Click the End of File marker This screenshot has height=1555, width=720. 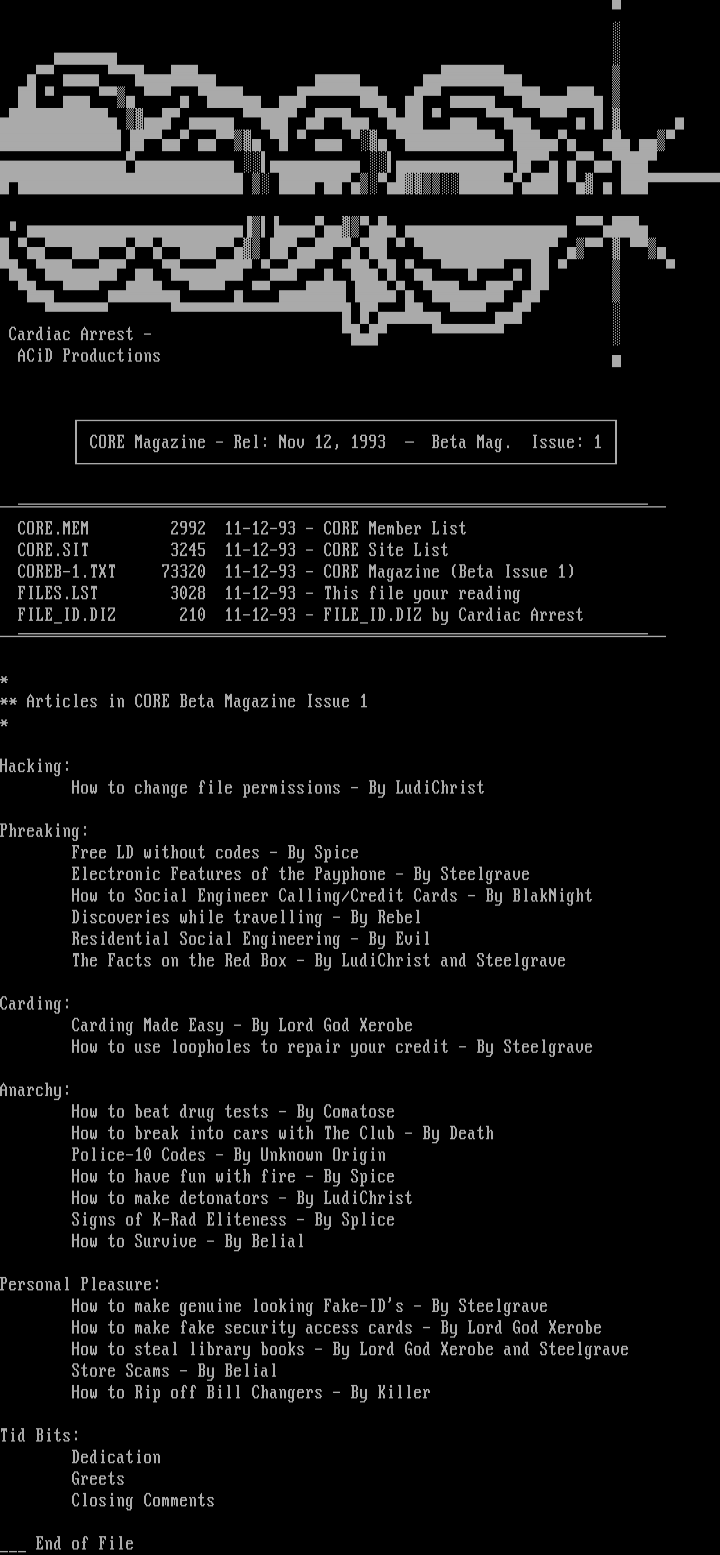(68, 1544)
